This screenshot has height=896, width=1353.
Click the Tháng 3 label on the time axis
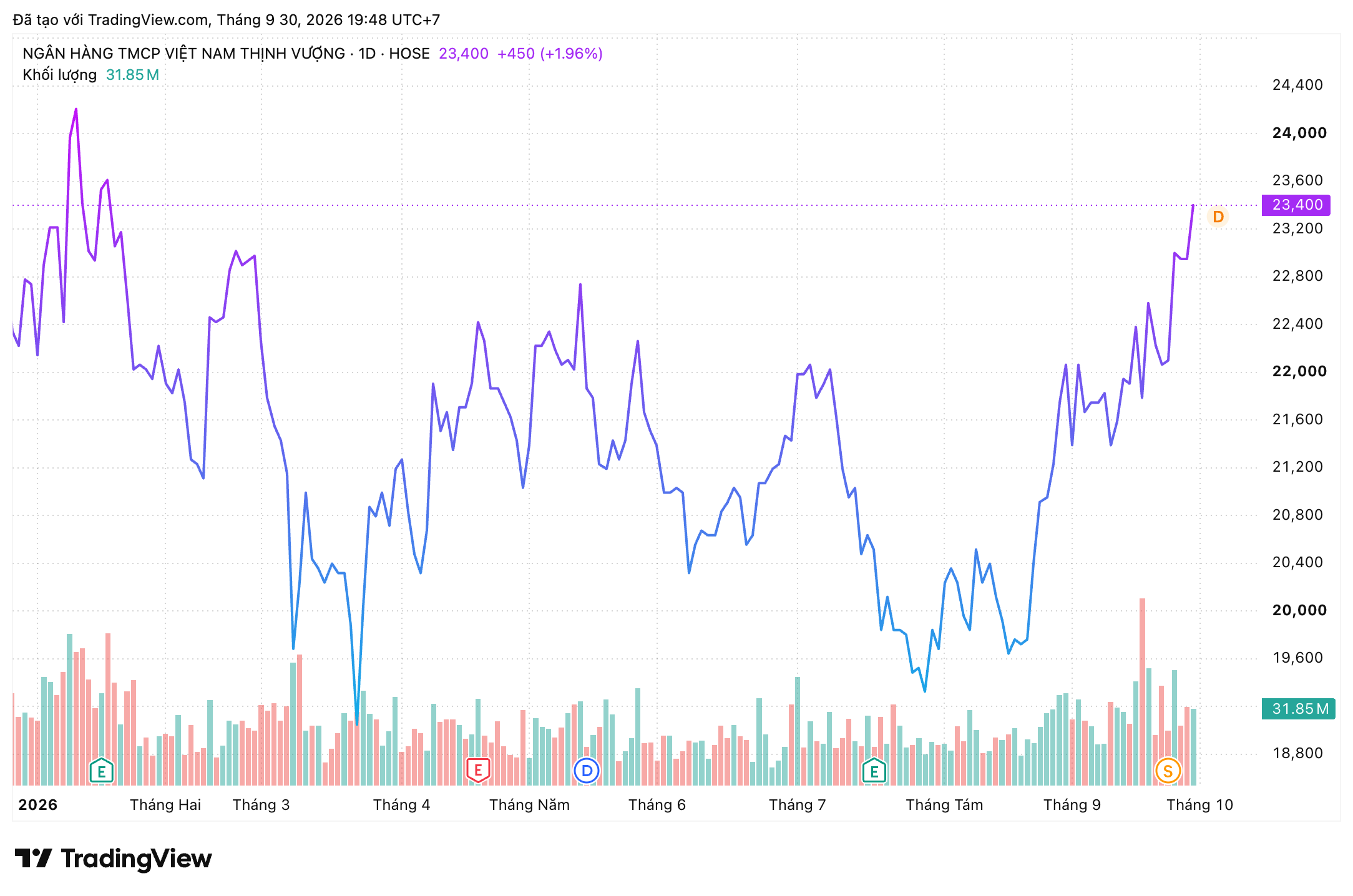(261, 805)
